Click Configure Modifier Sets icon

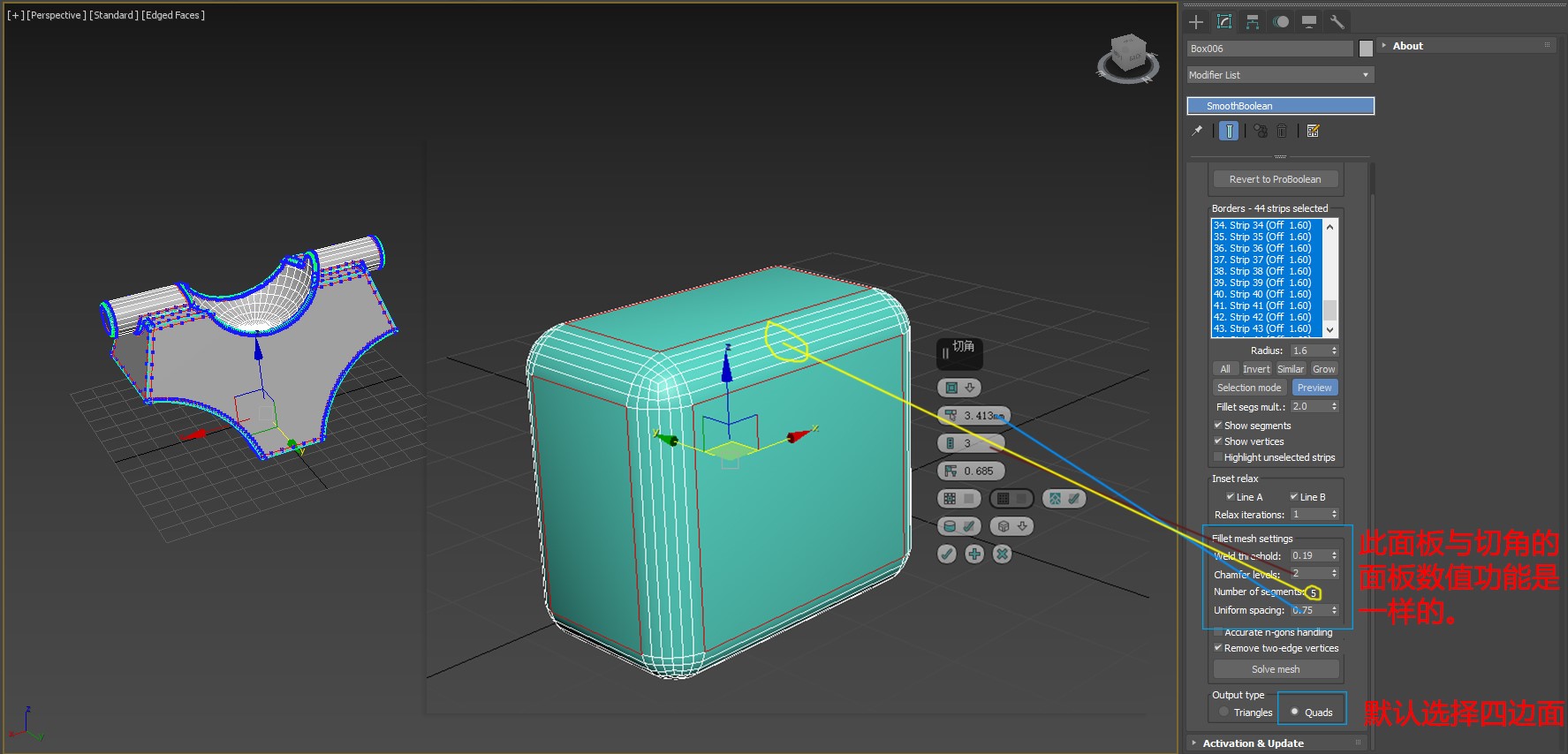[x=1313, y=131]
